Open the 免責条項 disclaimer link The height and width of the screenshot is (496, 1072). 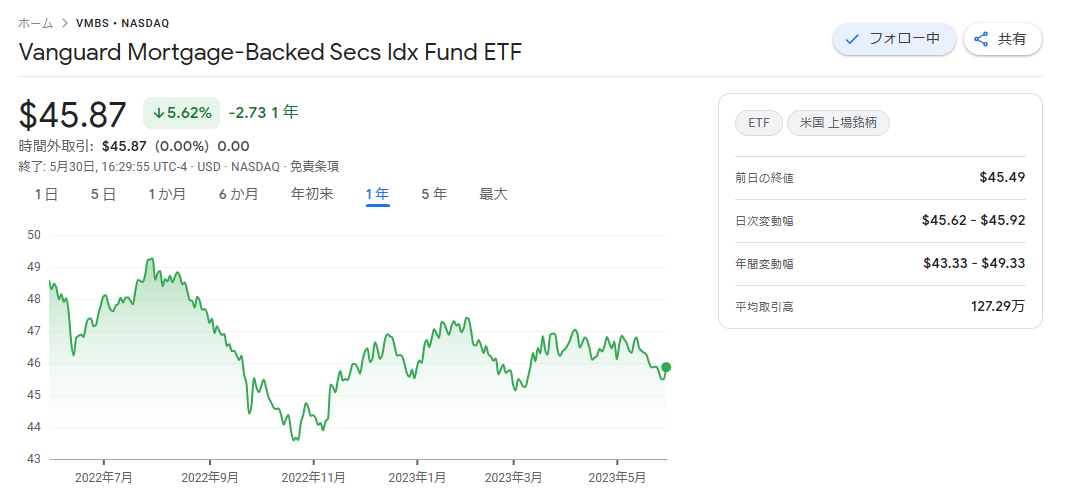click(x=314, y=166)
